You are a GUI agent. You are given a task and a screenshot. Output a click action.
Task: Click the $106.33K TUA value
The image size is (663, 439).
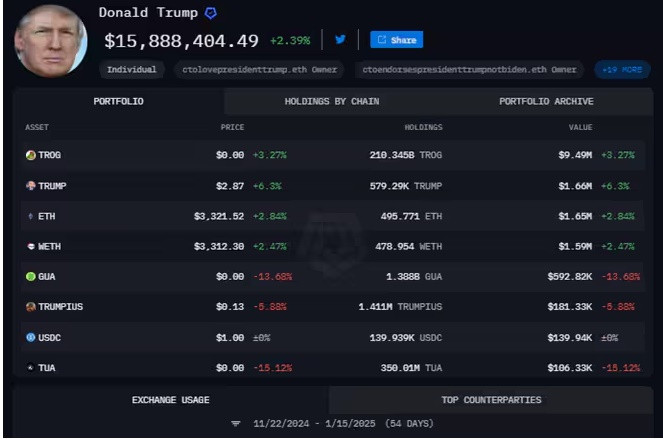[x=570, y=368]
